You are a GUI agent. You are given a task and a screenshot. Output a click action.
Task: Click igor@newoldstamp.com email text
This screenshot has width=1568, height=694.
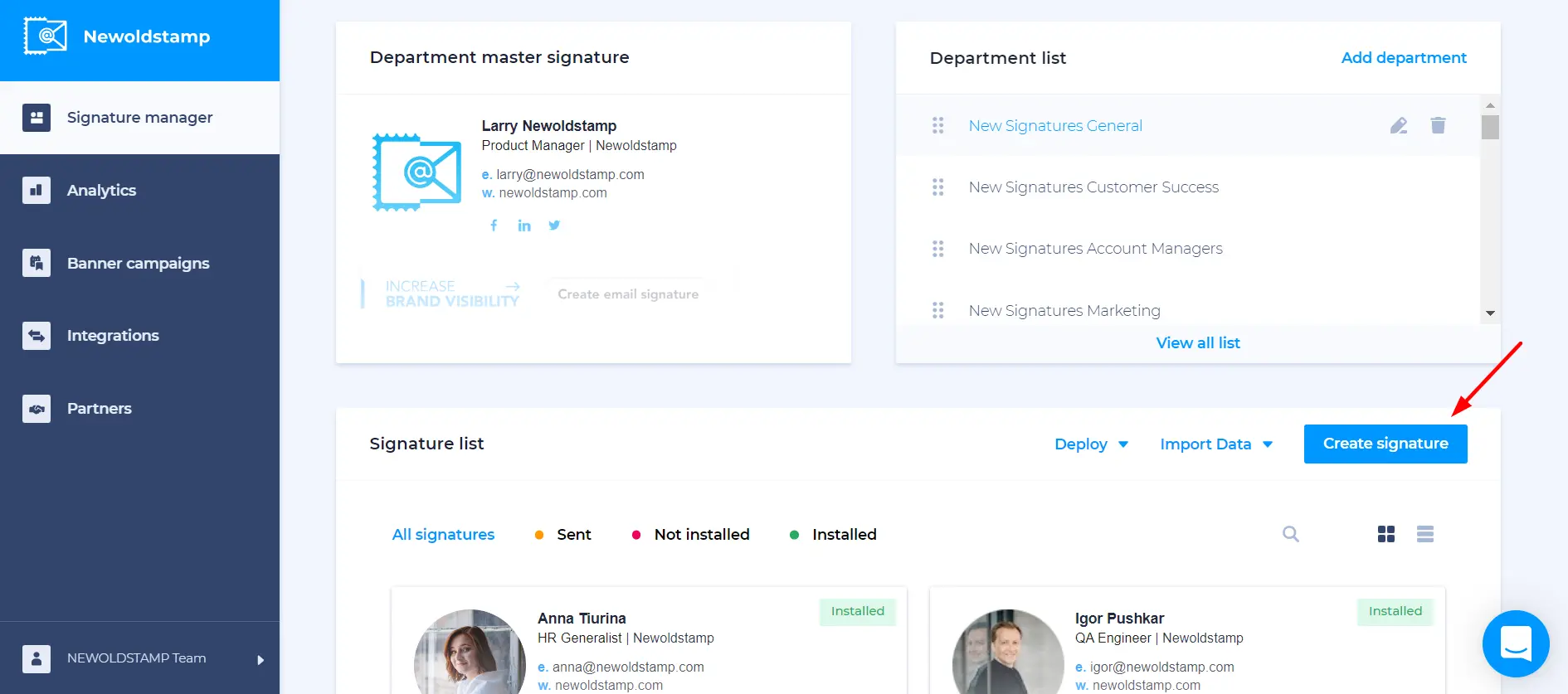[1161, 667]
